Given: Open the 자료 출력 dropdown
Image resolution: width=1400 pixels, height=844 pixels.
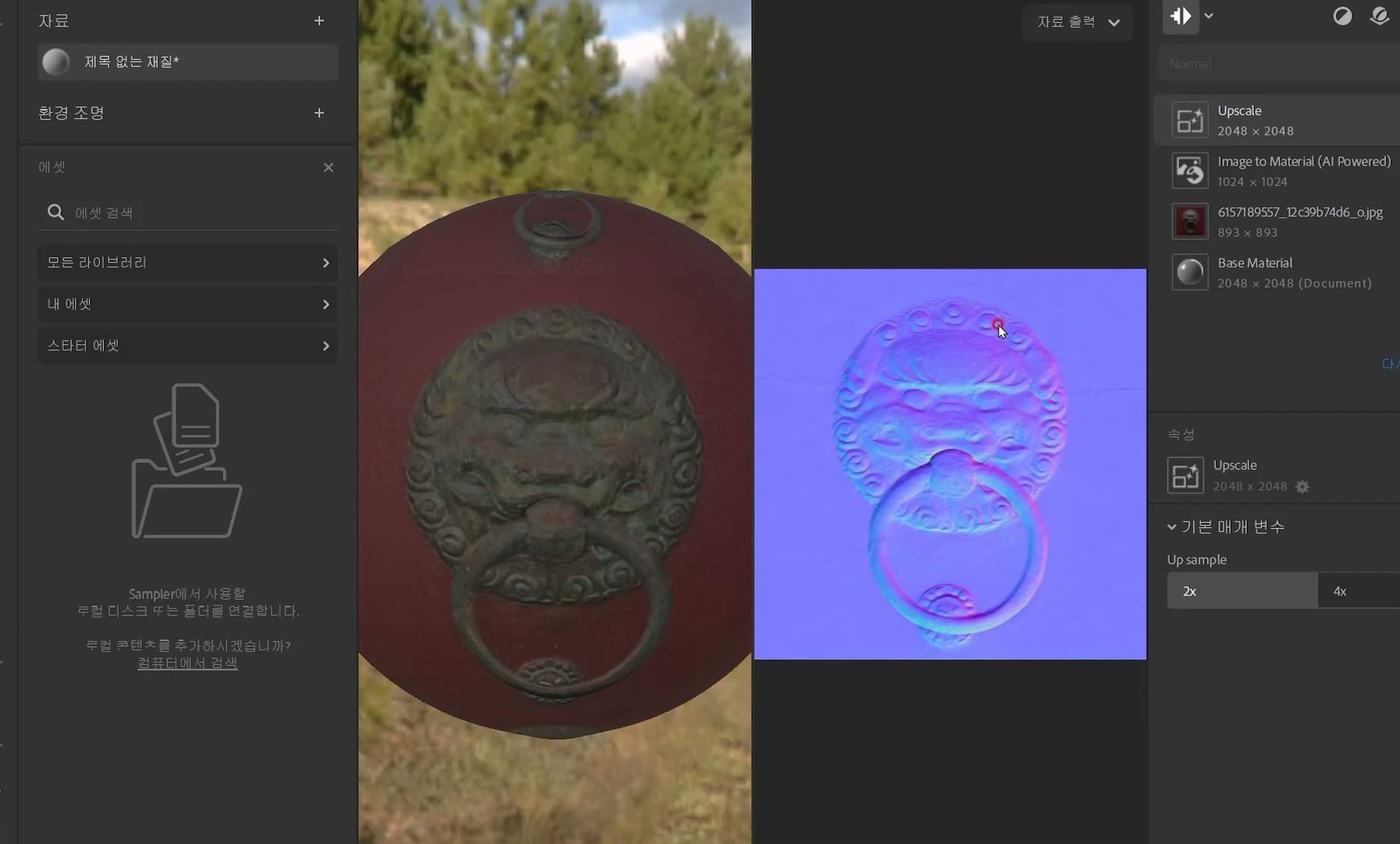Looking at the screenshot, I should tap(1077, 22).
